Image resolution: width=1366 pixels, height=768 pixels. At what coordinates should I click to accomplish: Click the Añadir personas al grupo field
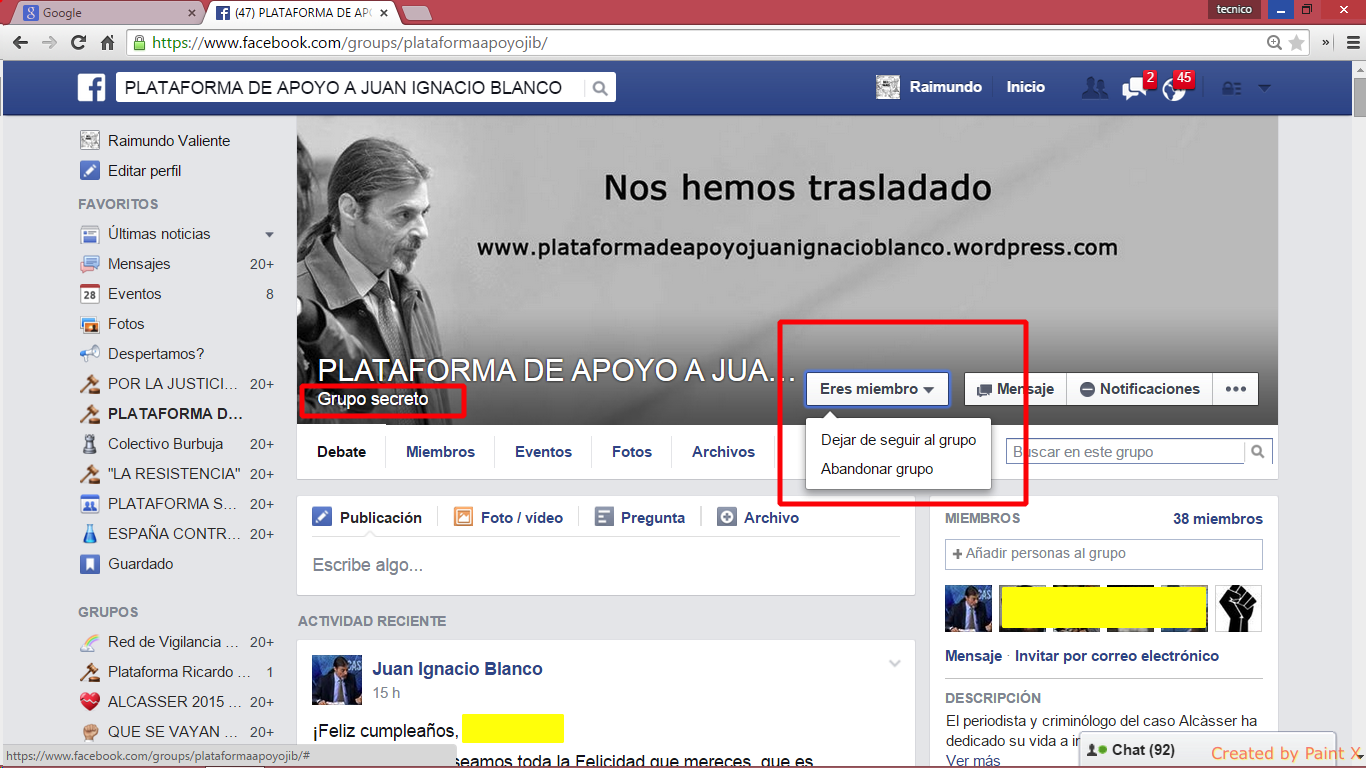tap(1103, 554)
